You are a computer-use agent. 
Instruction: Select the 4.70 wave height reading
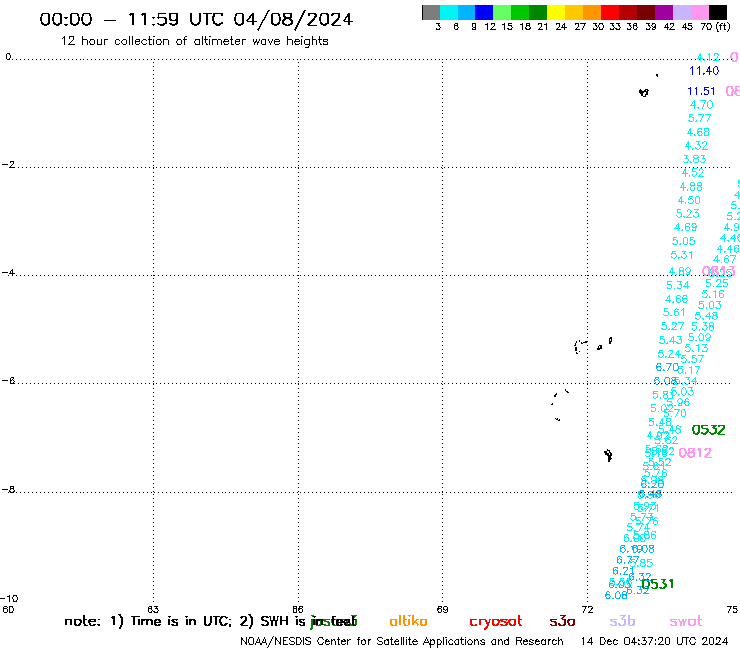coord(701,105)
